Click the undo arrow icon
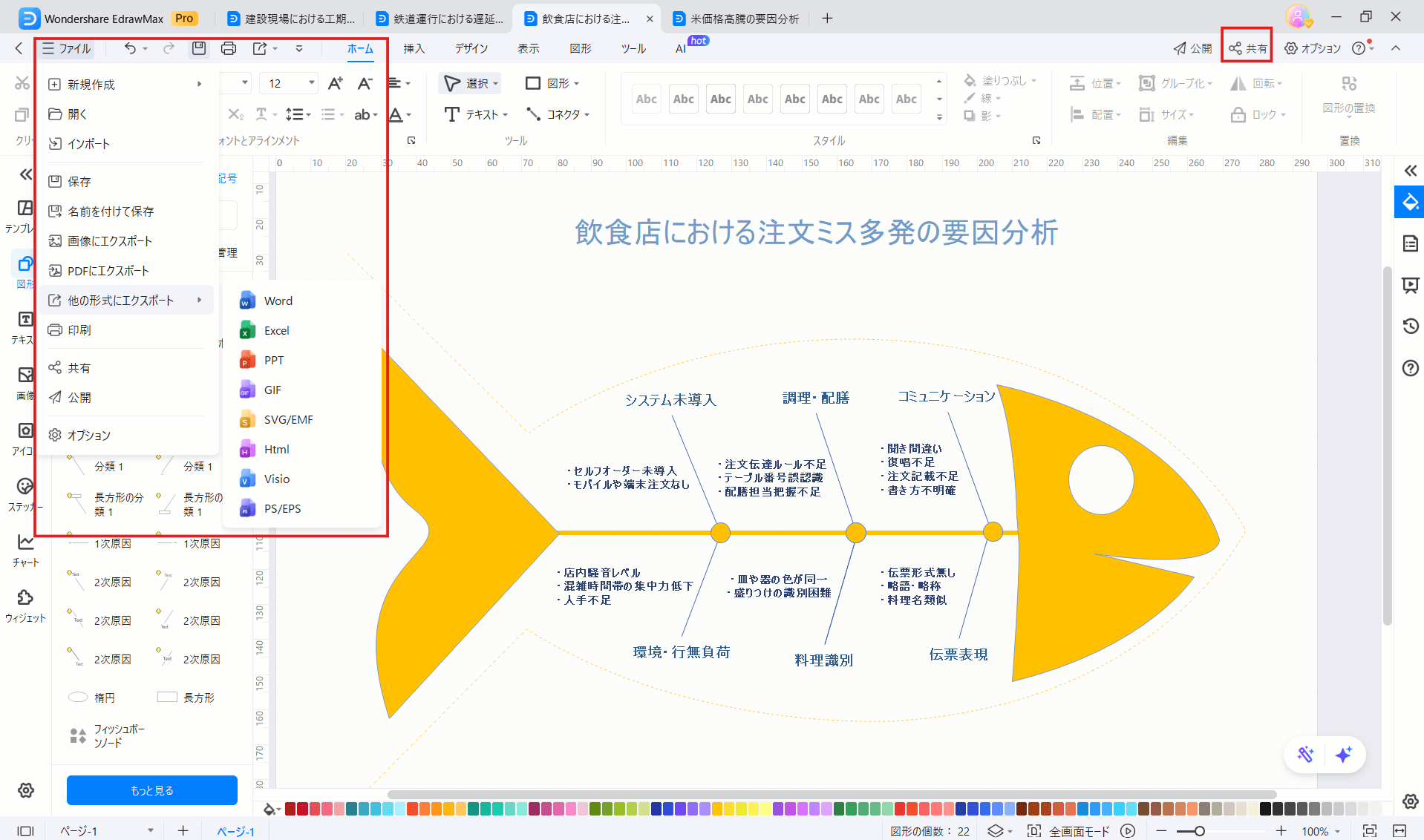The width and height of the screenshot is (1424, 840). [130, 48]
